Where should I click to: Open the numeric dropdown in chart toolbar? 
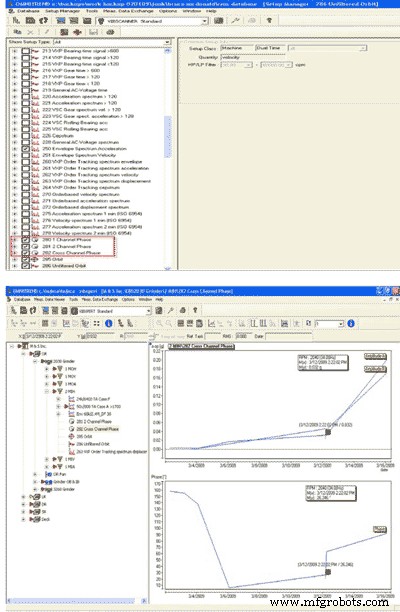pyautogui.click(x=341, y=324)
